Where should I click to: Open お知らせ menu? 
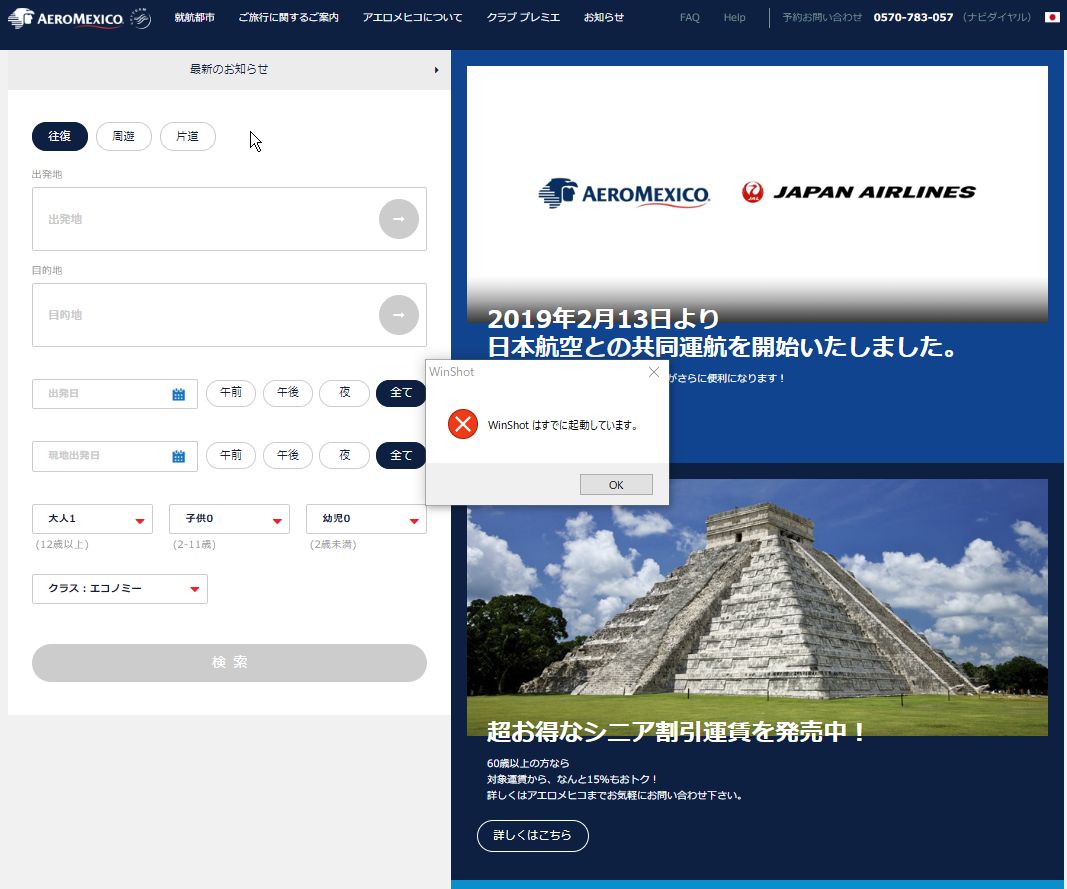tap(604, 18)
